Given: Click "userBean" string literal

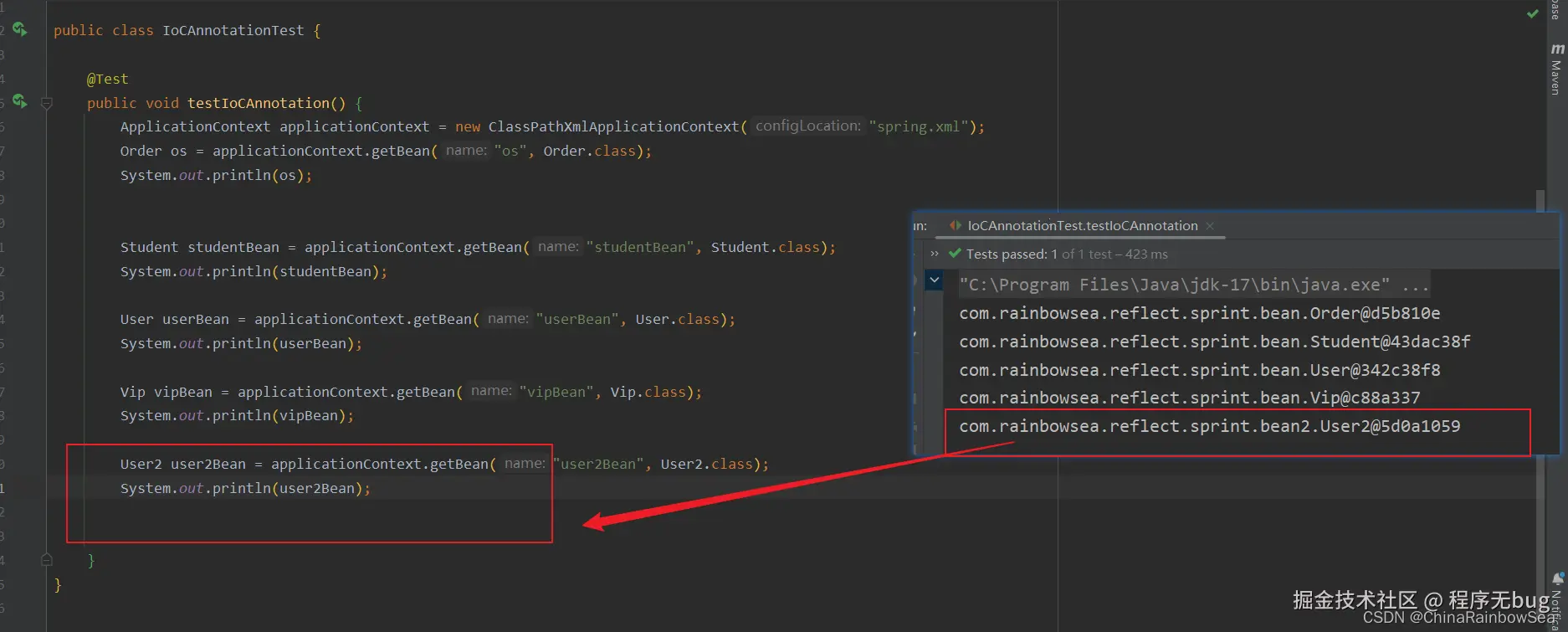Looking at the screenshot, I should click(577, 320).
